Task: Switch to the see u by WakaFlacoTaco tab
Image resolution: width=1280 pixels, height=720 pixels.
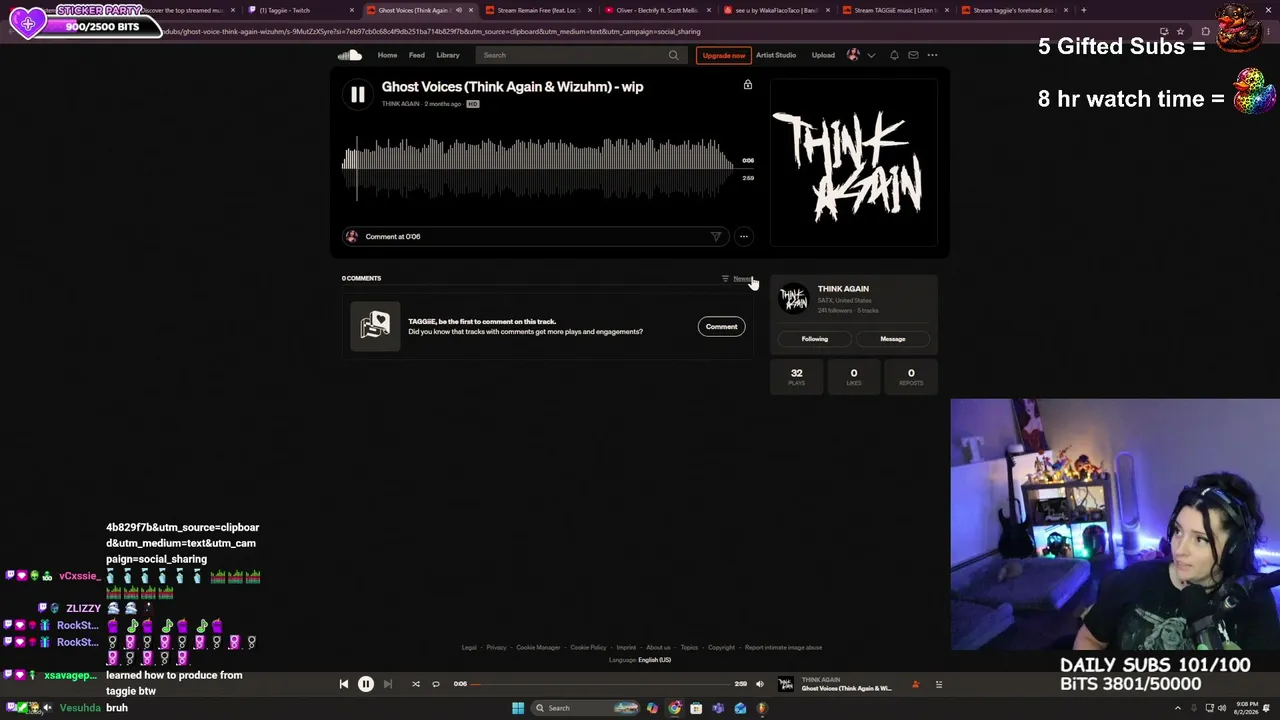Action: 776,10
